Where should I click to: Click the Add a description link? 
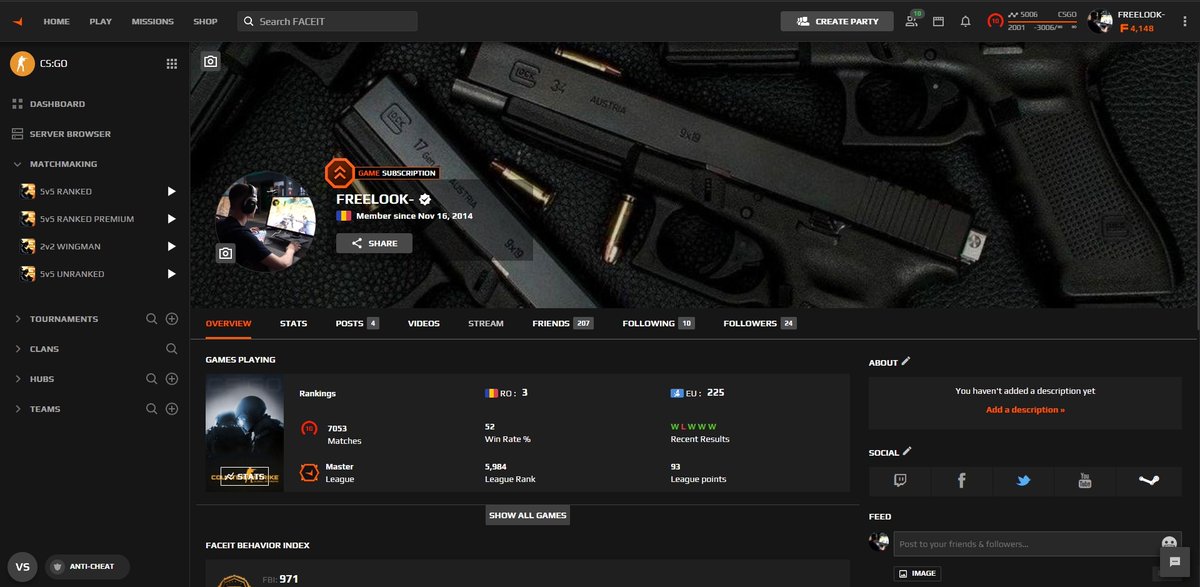(1025, 410)
